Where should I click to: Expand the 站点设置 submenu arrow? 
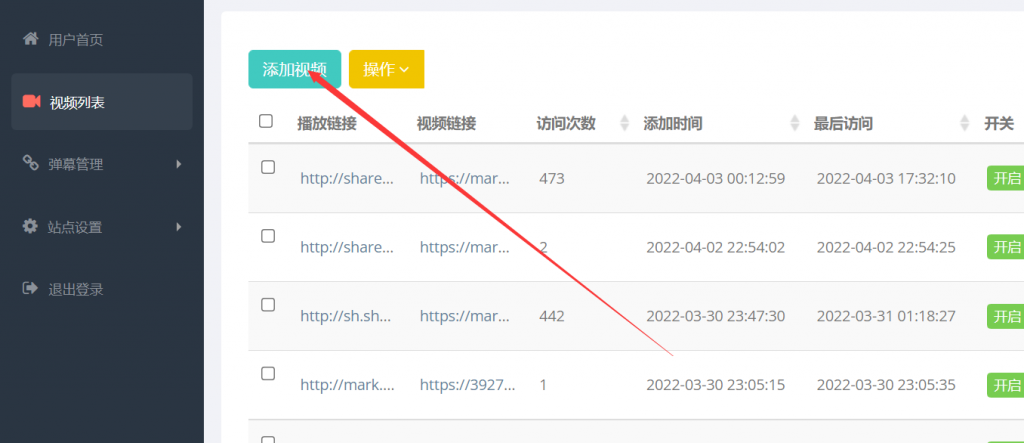[179, 227]
